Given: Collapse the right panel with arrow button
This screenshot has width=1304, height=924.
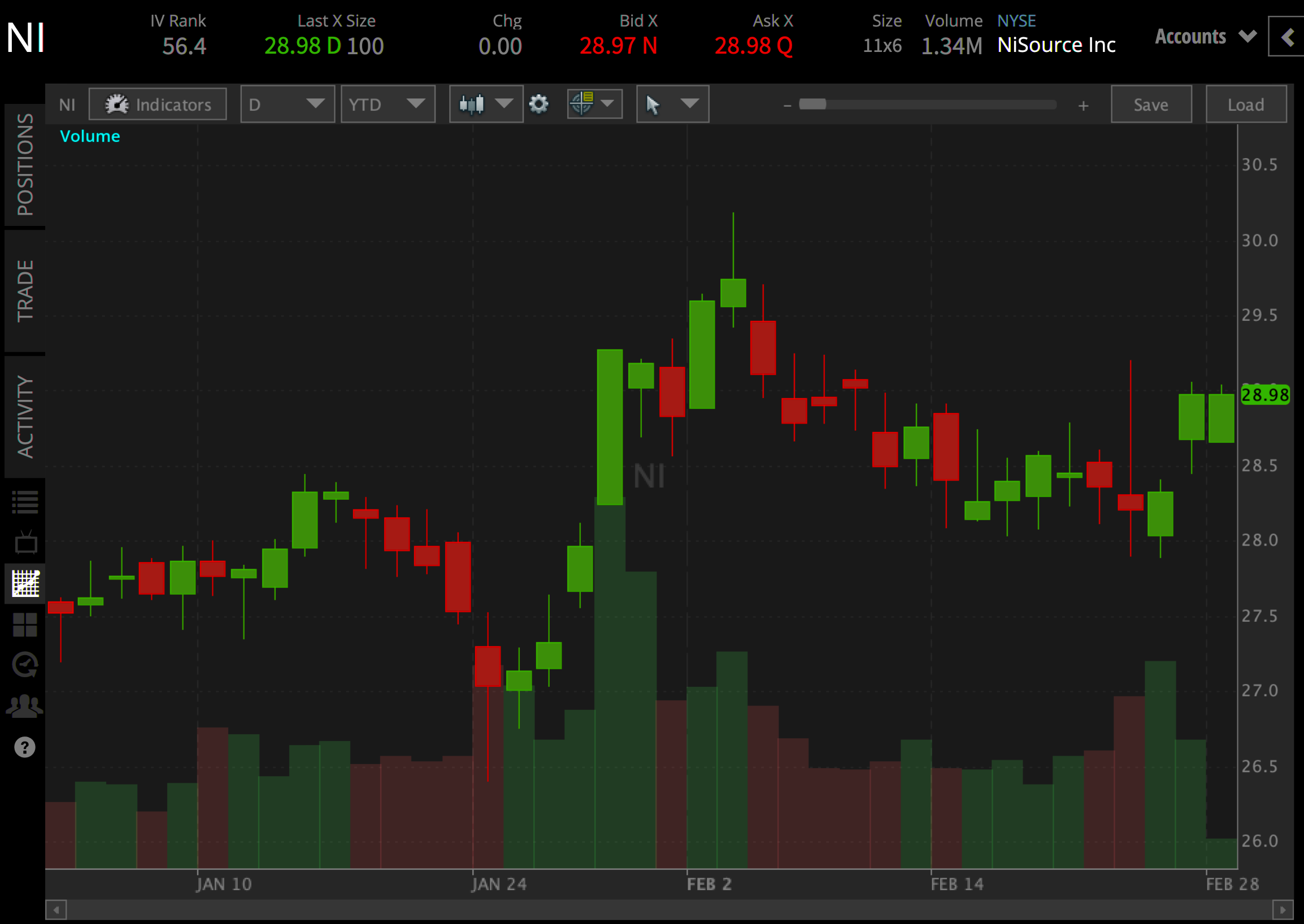Looking at the screenshot, I should [1288, 37].
